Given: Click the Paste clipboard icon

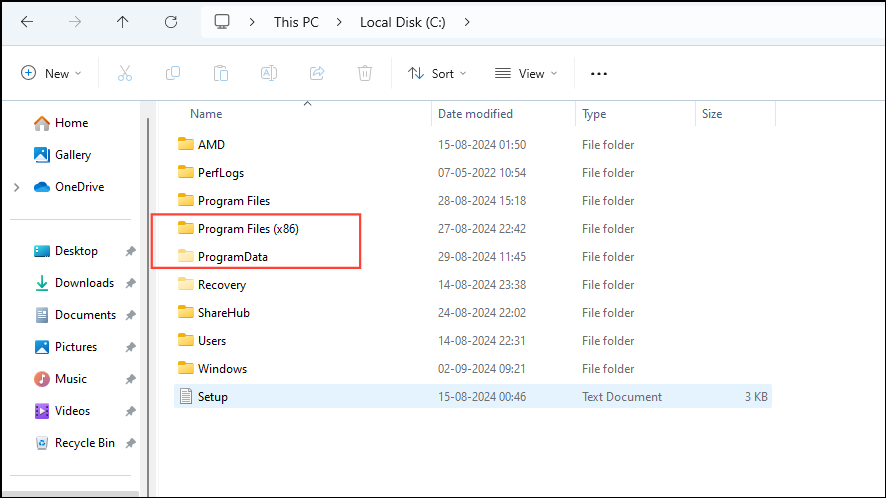Looking at the screenshot, I should coord(221,73).
